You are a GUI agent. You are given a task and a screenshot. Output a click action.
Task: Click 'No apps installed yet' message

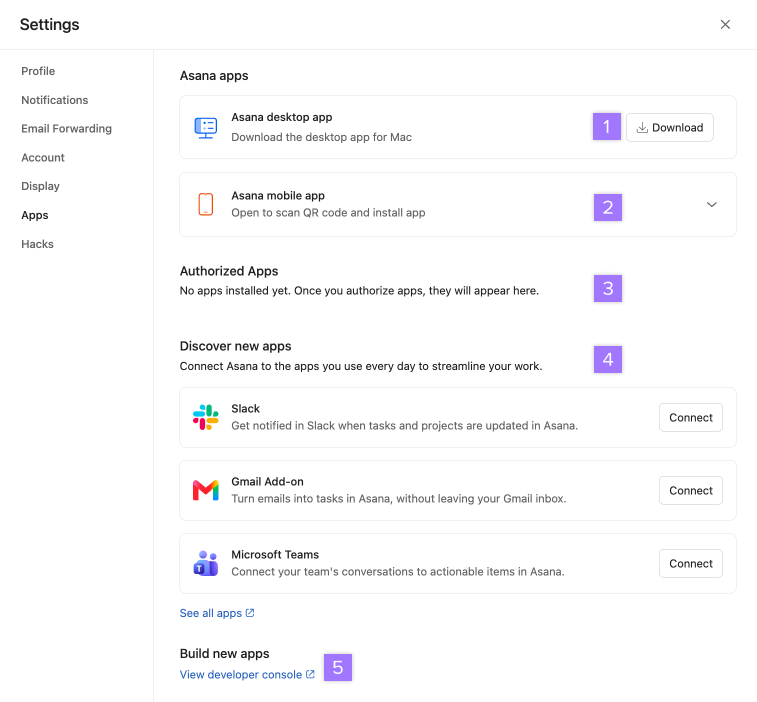359,291
